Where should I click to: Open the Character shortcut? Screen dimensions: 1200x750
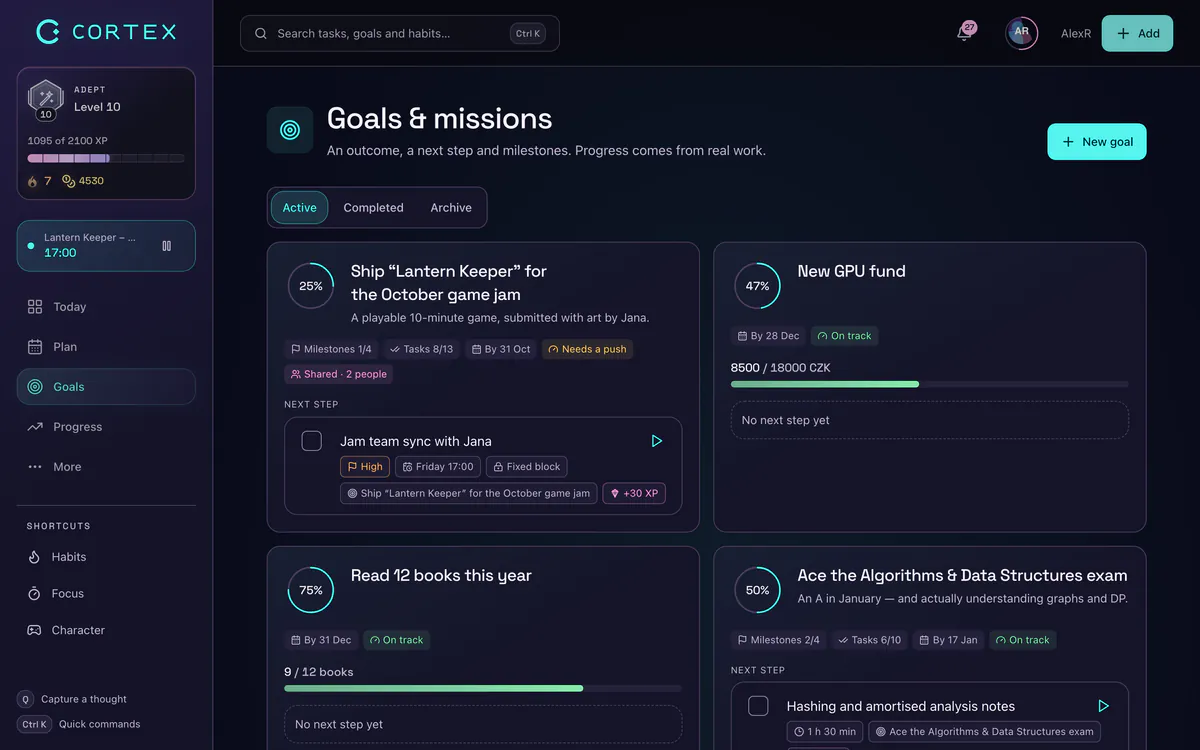(106, 630)
